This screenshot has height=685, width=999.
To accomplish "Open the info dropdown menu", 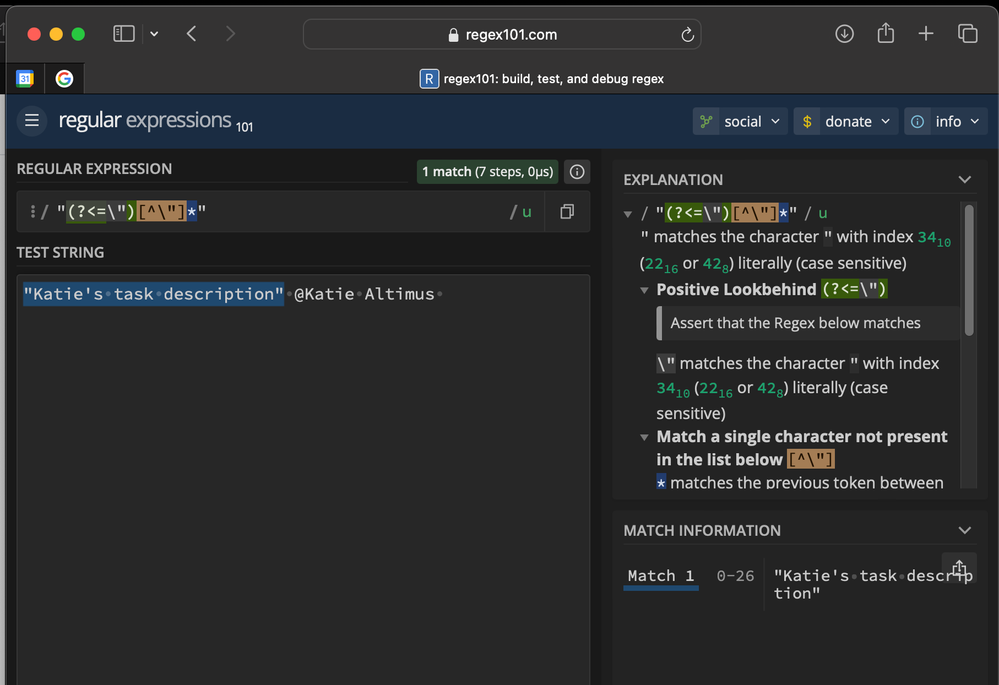I will 946,121.
